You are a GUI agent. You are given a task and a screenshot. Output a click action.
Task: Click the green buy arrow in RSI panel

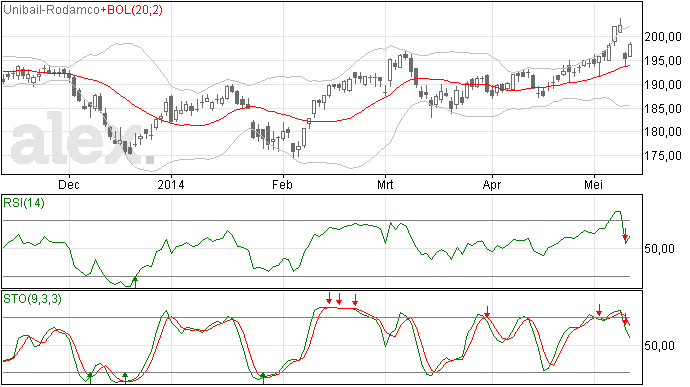click(x=135, y=282)
